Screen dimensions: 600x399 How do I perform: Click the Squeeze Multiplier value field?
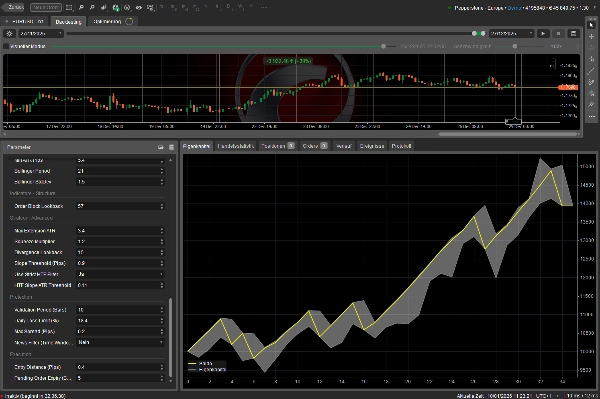121,242
